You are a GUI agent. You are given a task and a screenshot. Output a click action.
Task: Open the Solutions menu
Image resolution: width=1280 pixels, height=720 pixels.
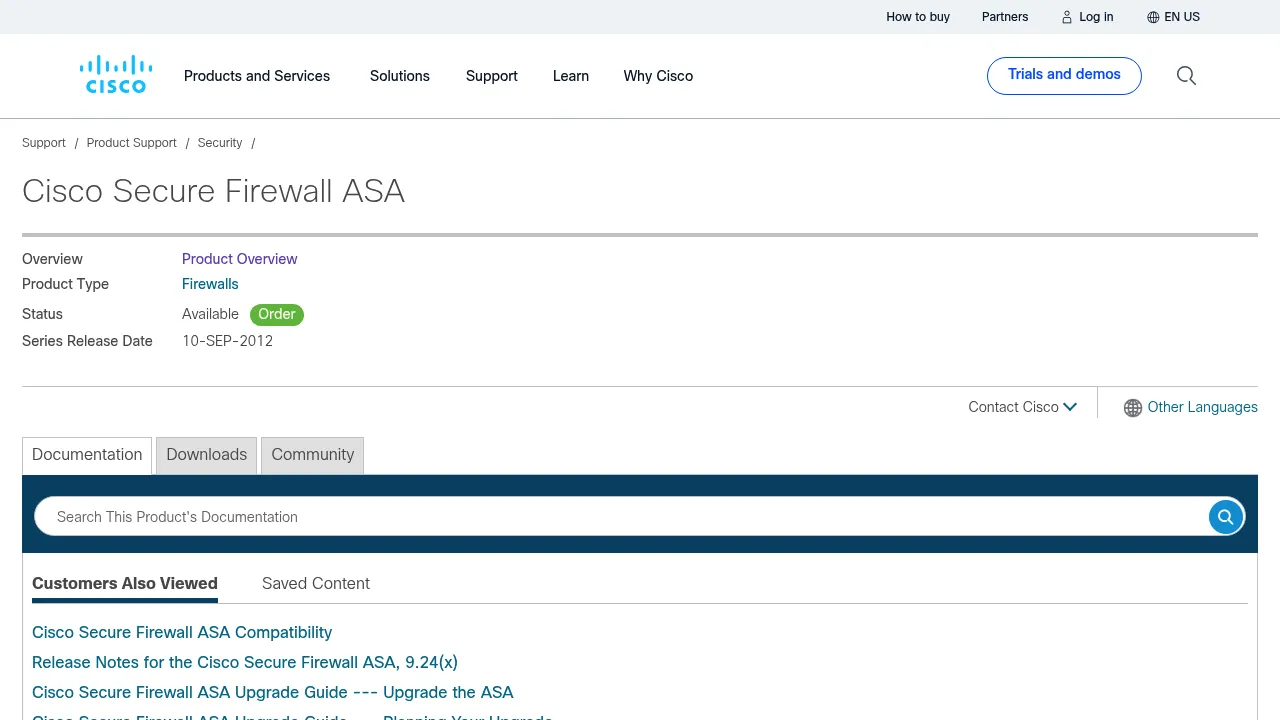click(400, 76)
